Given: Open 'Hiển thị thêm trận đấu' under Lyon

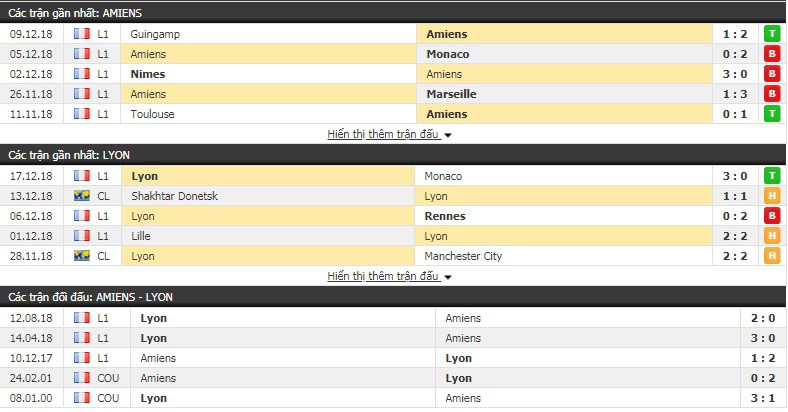Looking at the screenshot, I should coord(383,276).
